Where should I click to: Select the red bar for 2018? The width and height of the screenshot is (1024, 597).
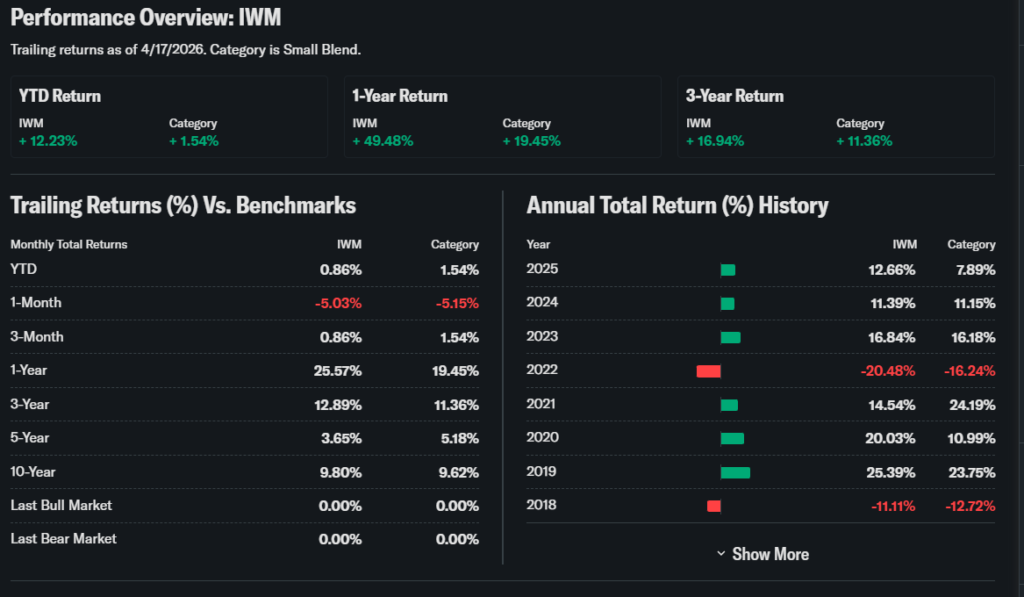pyautogui.click(x=714, y=506)
